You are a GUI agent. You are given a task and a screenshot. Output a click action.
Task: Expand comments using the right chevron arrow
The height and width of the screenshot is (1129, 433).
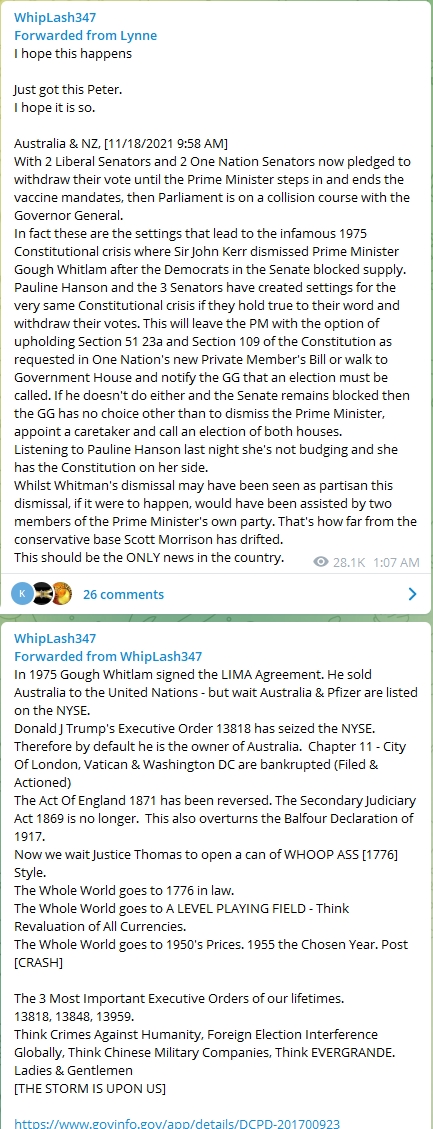(412, 594)
